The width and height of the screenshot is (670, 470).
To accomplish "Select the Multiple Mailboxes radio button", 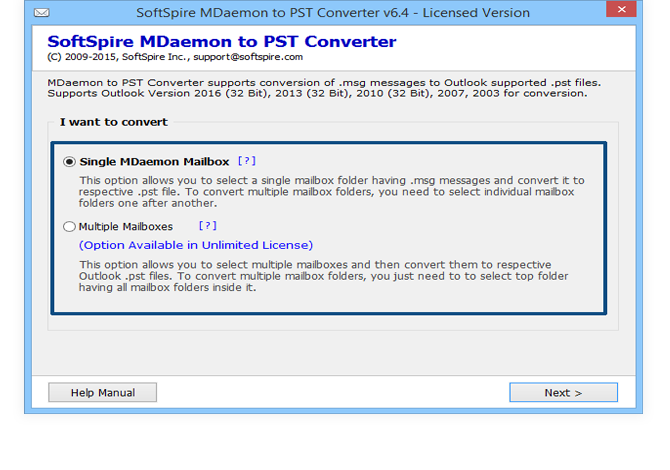I will [69, 226].
